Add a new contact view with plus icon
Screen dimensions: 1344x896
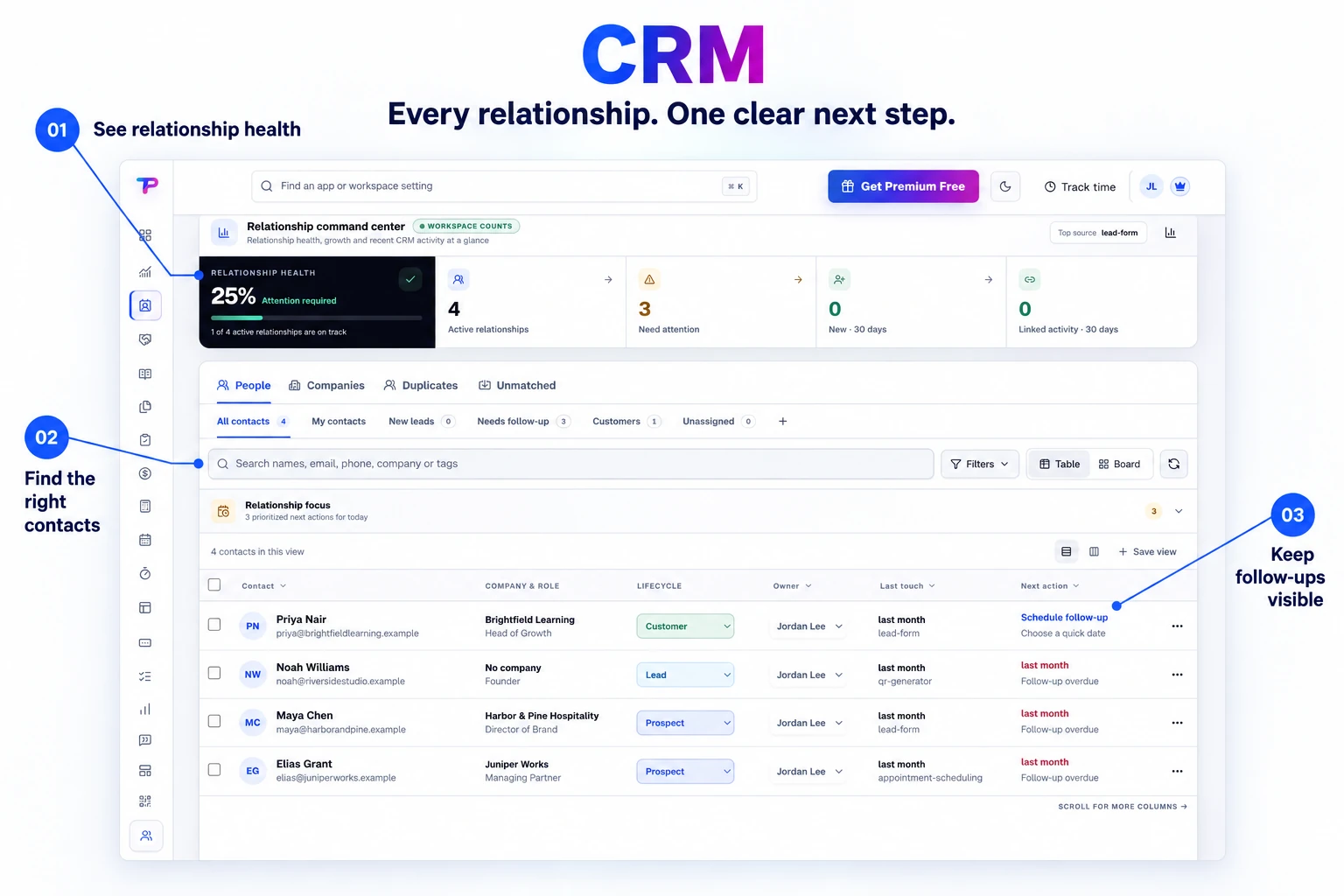pyautogui.click(x=783, y=422)
